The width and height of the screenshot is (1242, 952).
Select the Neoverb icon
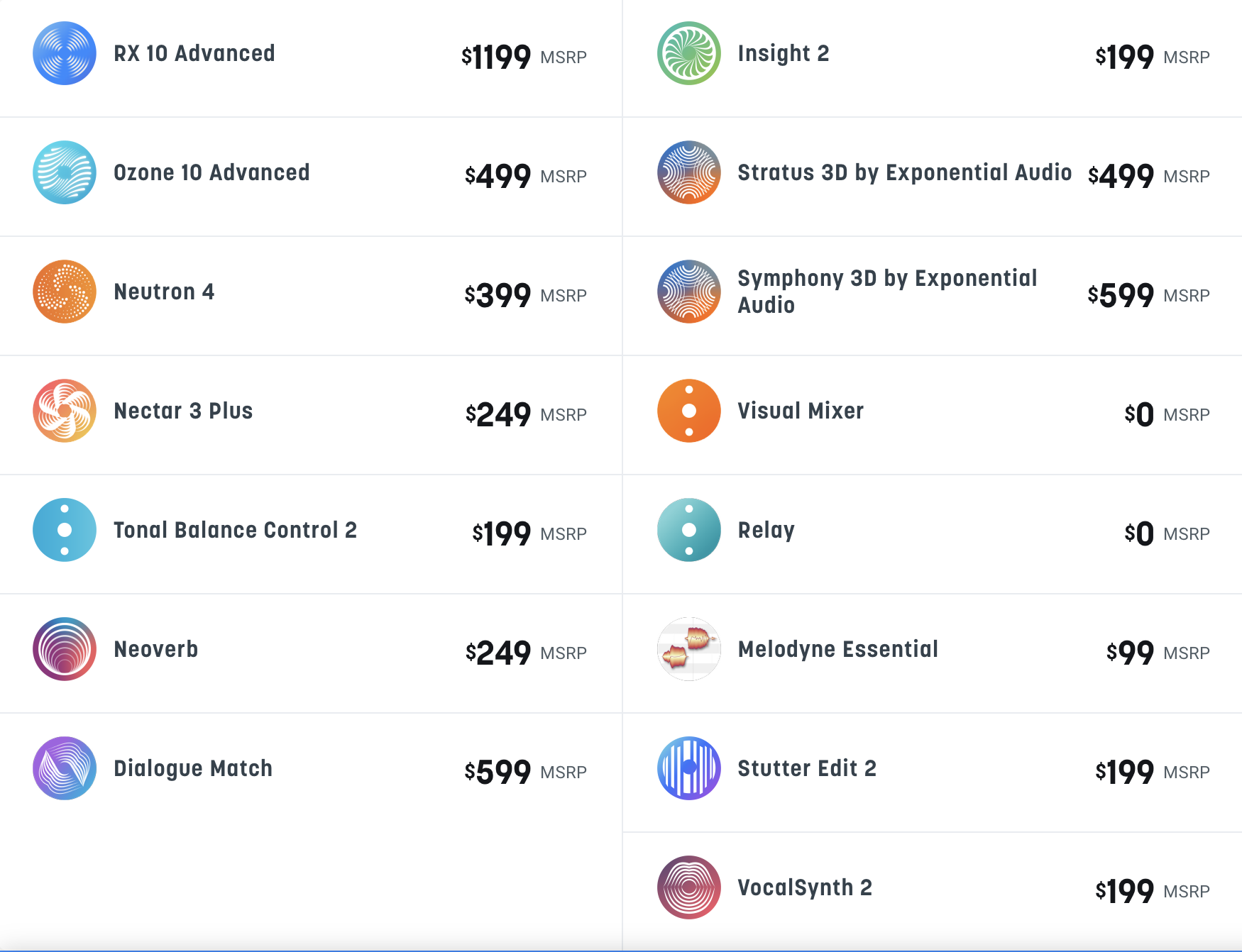point(65,649)
